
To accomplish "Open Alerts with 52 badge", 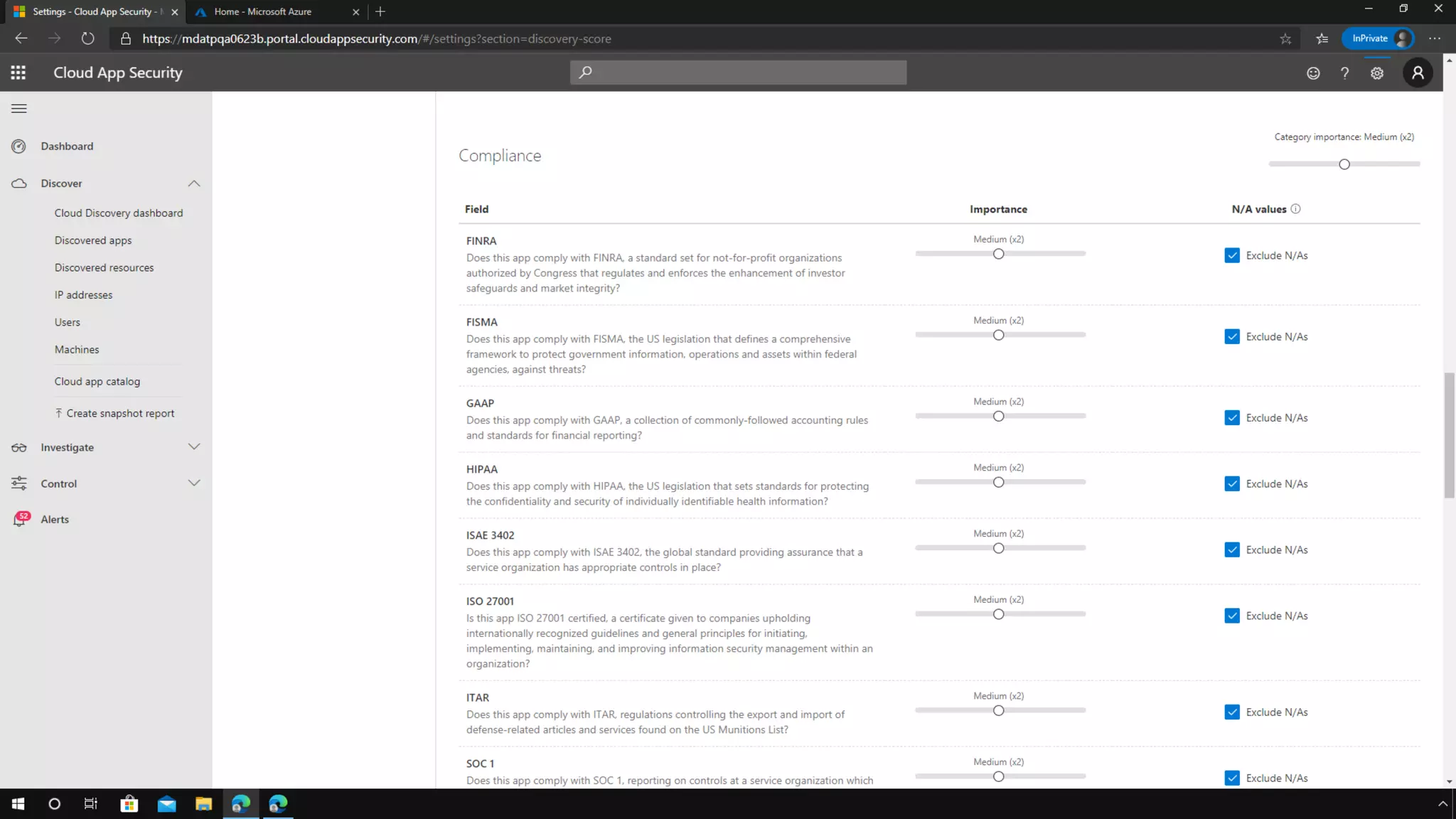I will (x=54, y=520).
